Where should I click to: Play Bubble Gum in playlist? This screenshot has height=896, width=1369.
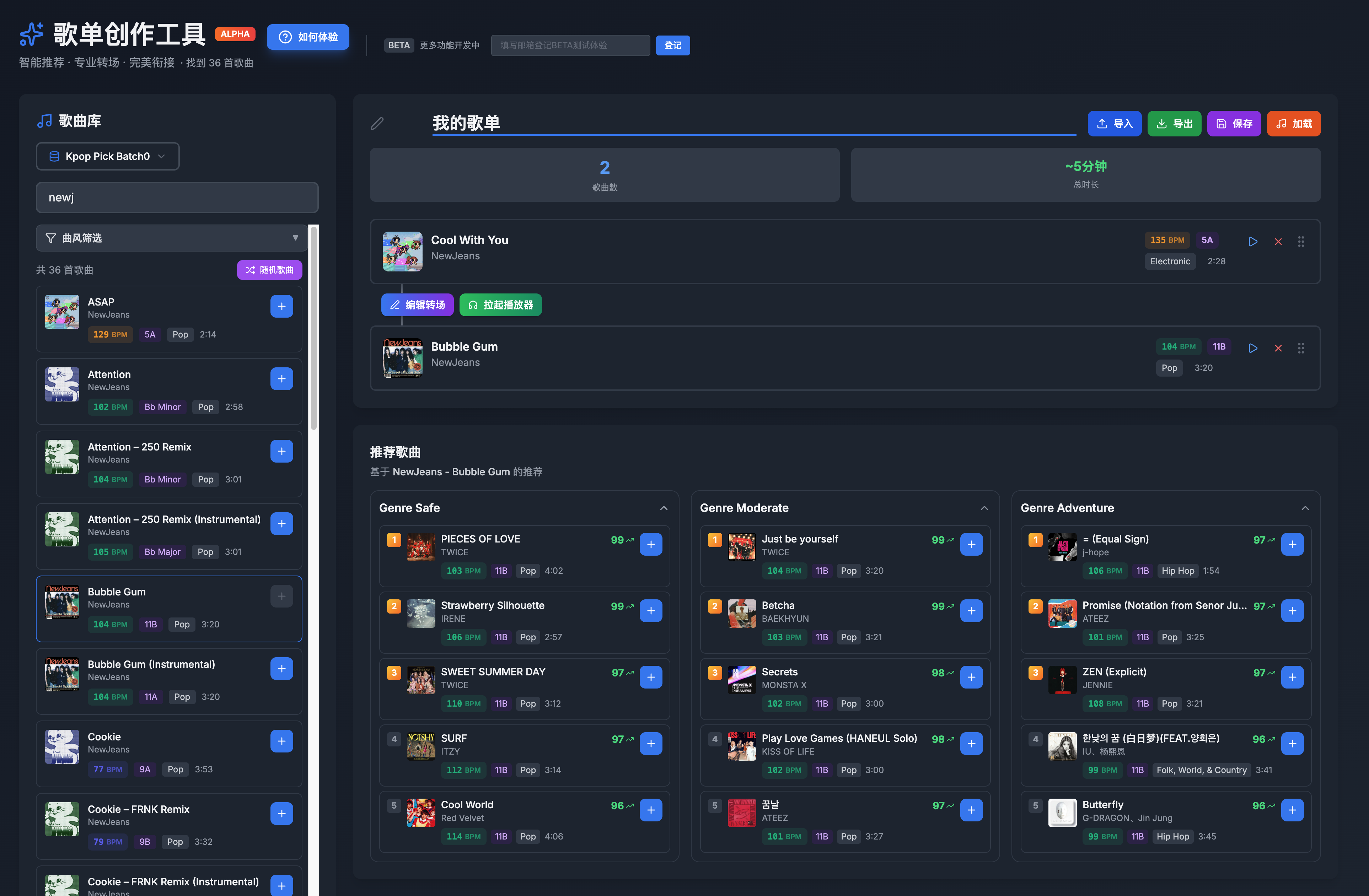[1253, 348]
